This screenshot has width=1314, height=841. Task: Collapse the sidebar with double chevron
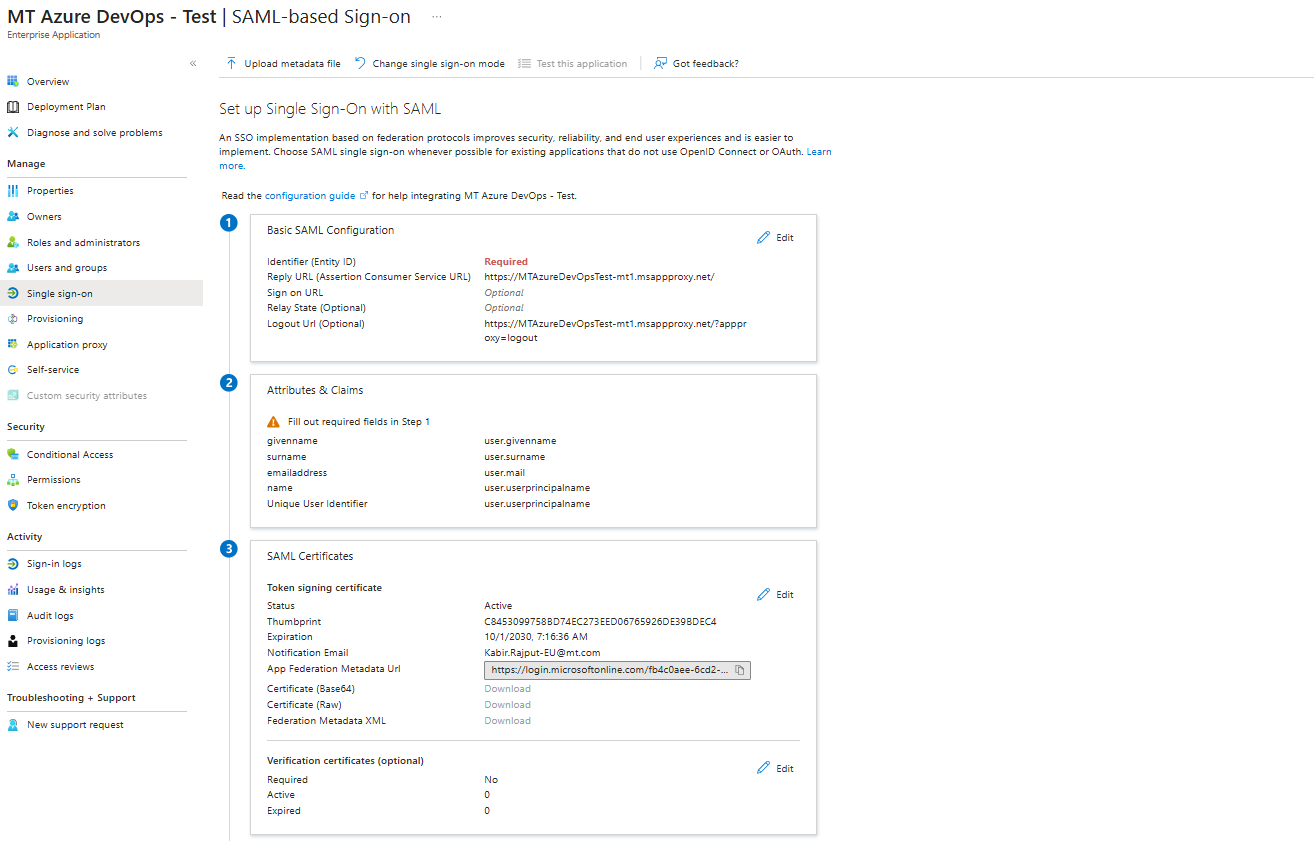pyautogui.click(x=193, y=63)
